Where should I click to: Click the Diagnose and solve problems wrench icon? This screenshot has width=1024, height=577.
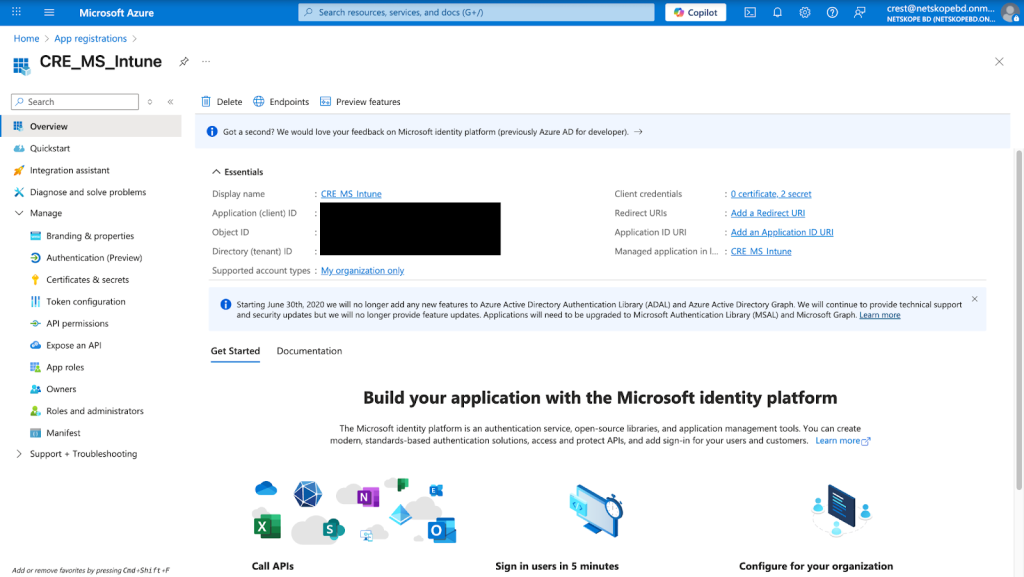(x=19, y=192)
